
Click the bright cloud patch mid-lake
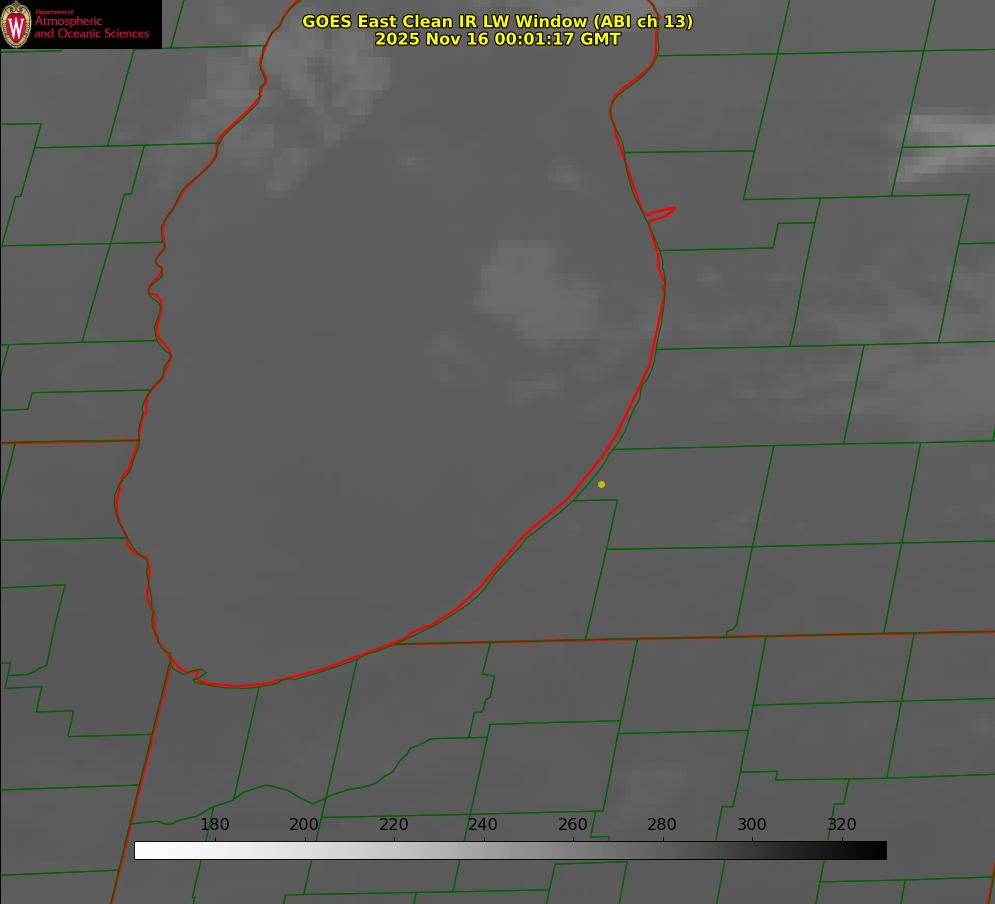530,285
